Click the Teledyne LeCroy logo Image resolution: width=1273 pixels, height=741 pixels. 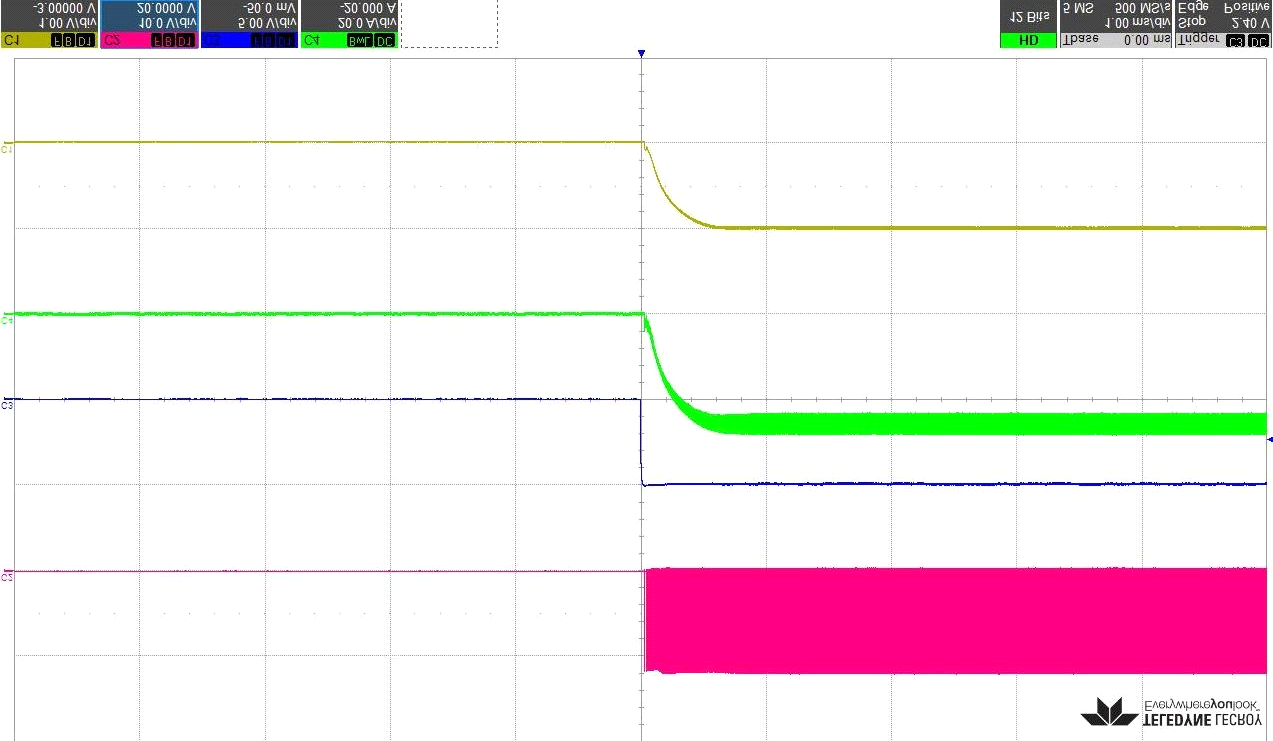pos(1171,711)
